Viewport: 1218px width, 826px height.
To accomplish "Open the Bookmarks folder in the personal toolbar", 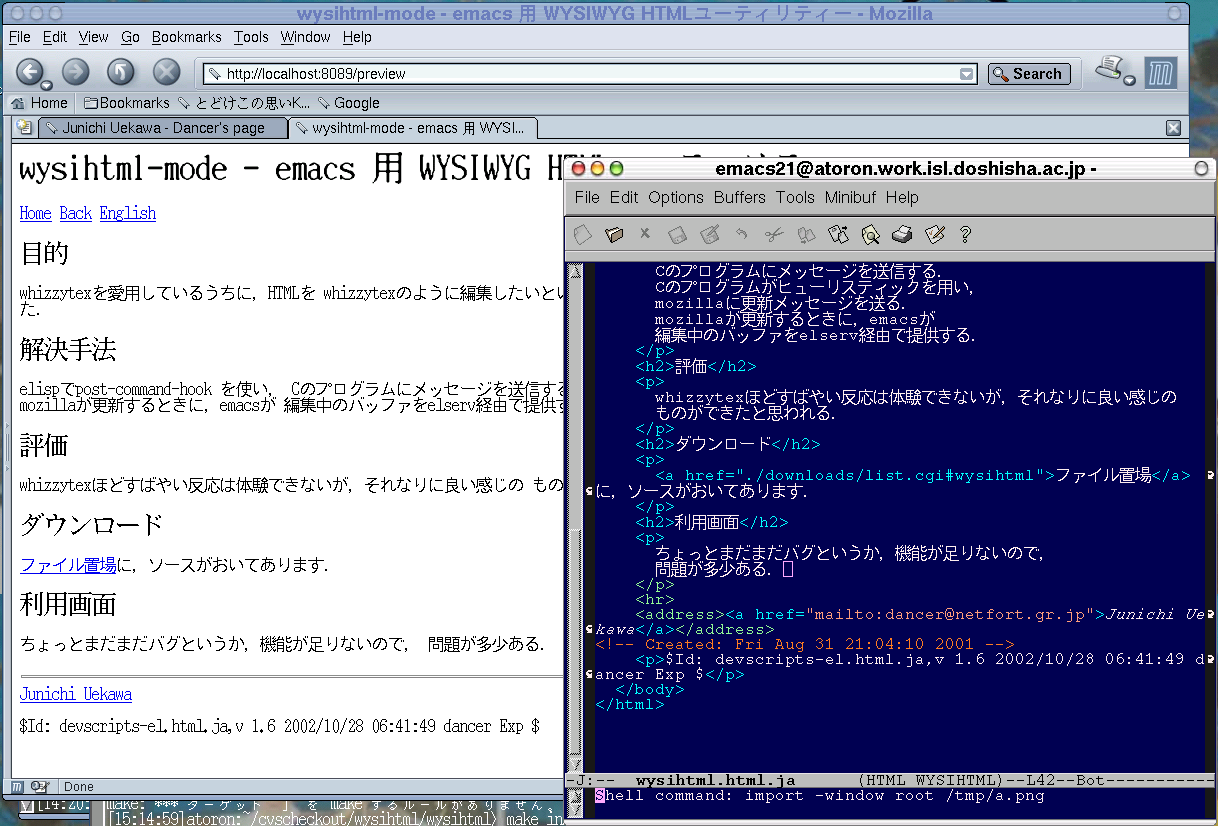I will coord(127,103).
